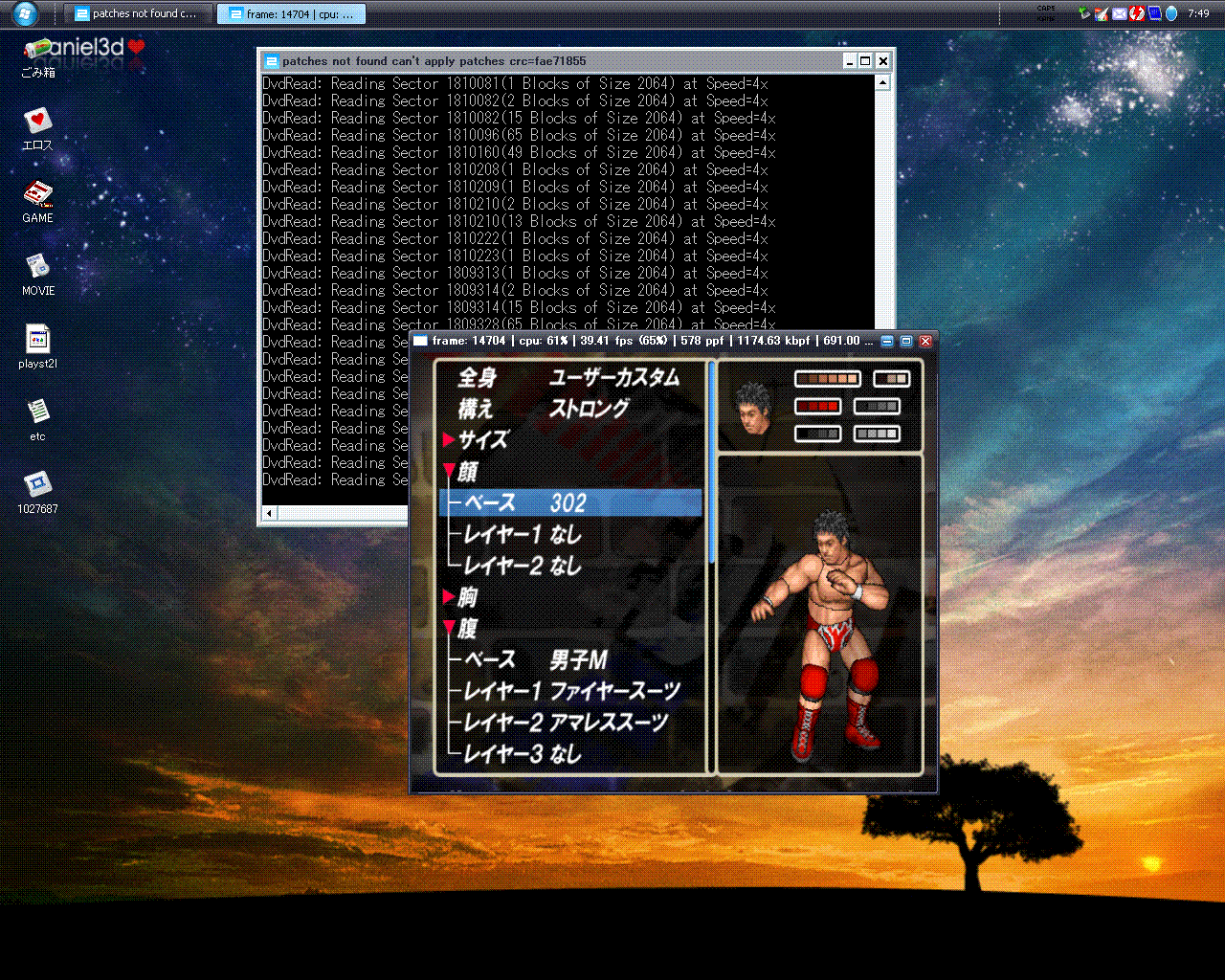The width and height of the screenshot is (1225, 980).
Task: Select 腹 ベース 男子M row
Action: click(570, 660)
